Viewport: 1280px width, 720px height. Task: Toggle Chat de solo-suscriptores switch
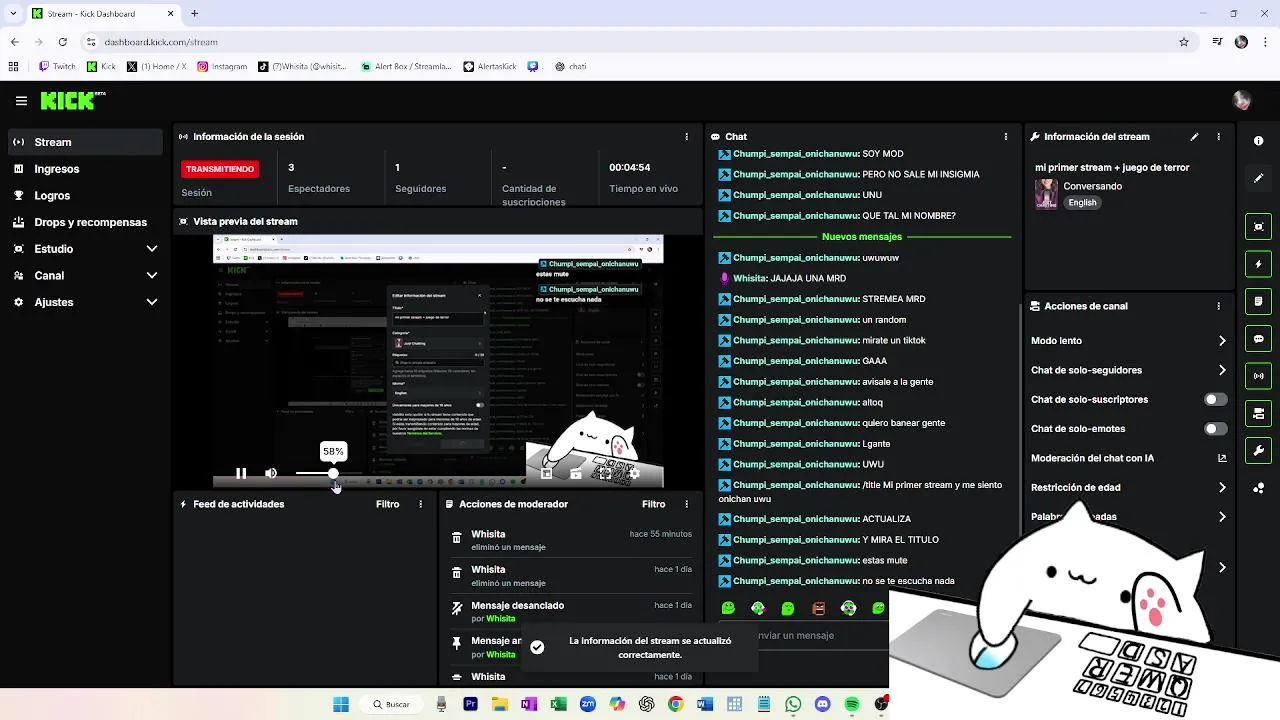(x=1215, y=399)
